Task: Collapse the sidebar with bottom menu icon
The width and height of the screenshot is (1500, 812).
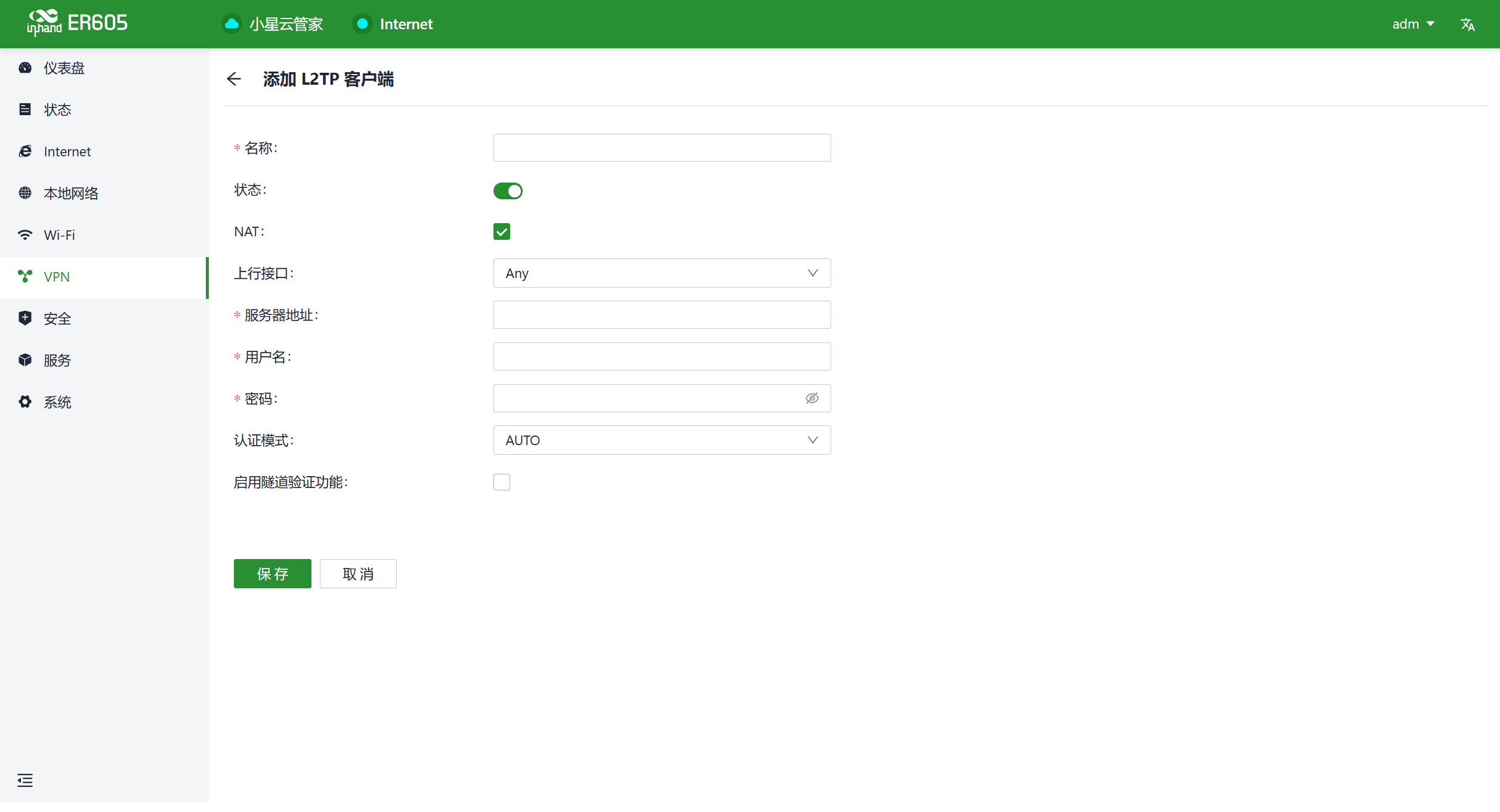Action: pos(25,780)
